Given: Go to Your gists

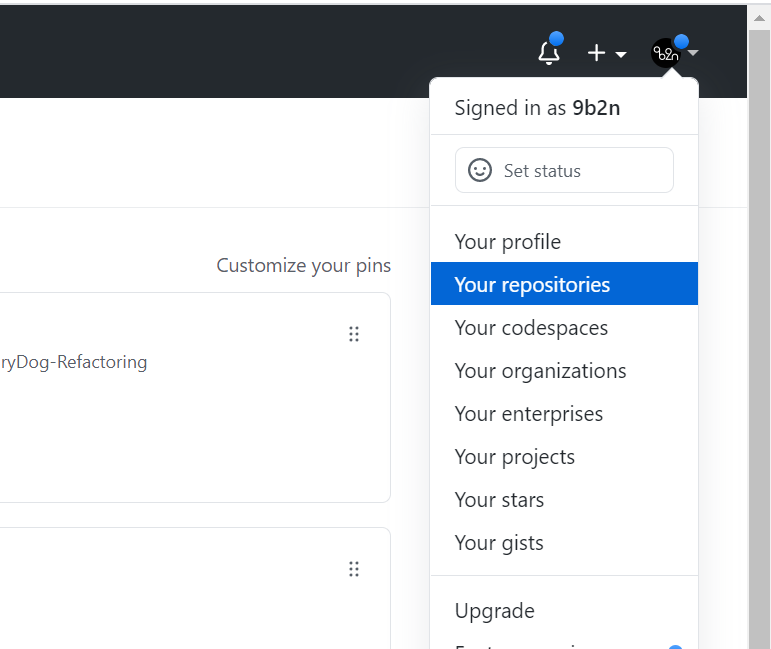Looking at the screenshot, I should point(564,542).
